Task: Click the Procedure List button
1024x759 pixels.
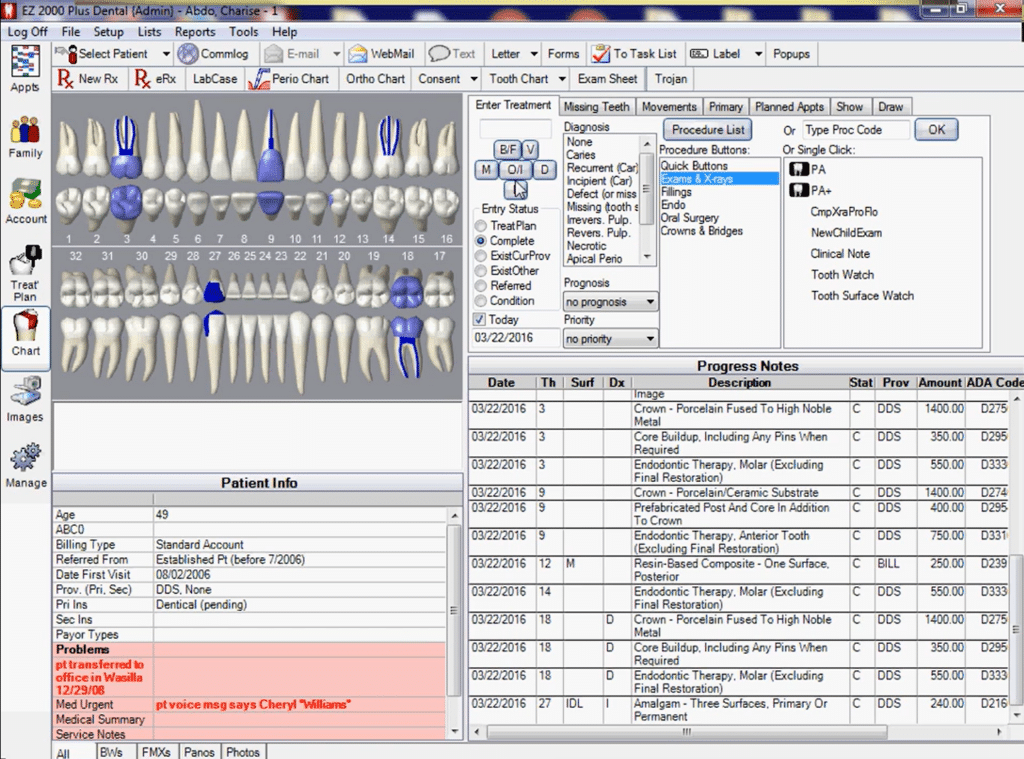Action: coord(708,129)
